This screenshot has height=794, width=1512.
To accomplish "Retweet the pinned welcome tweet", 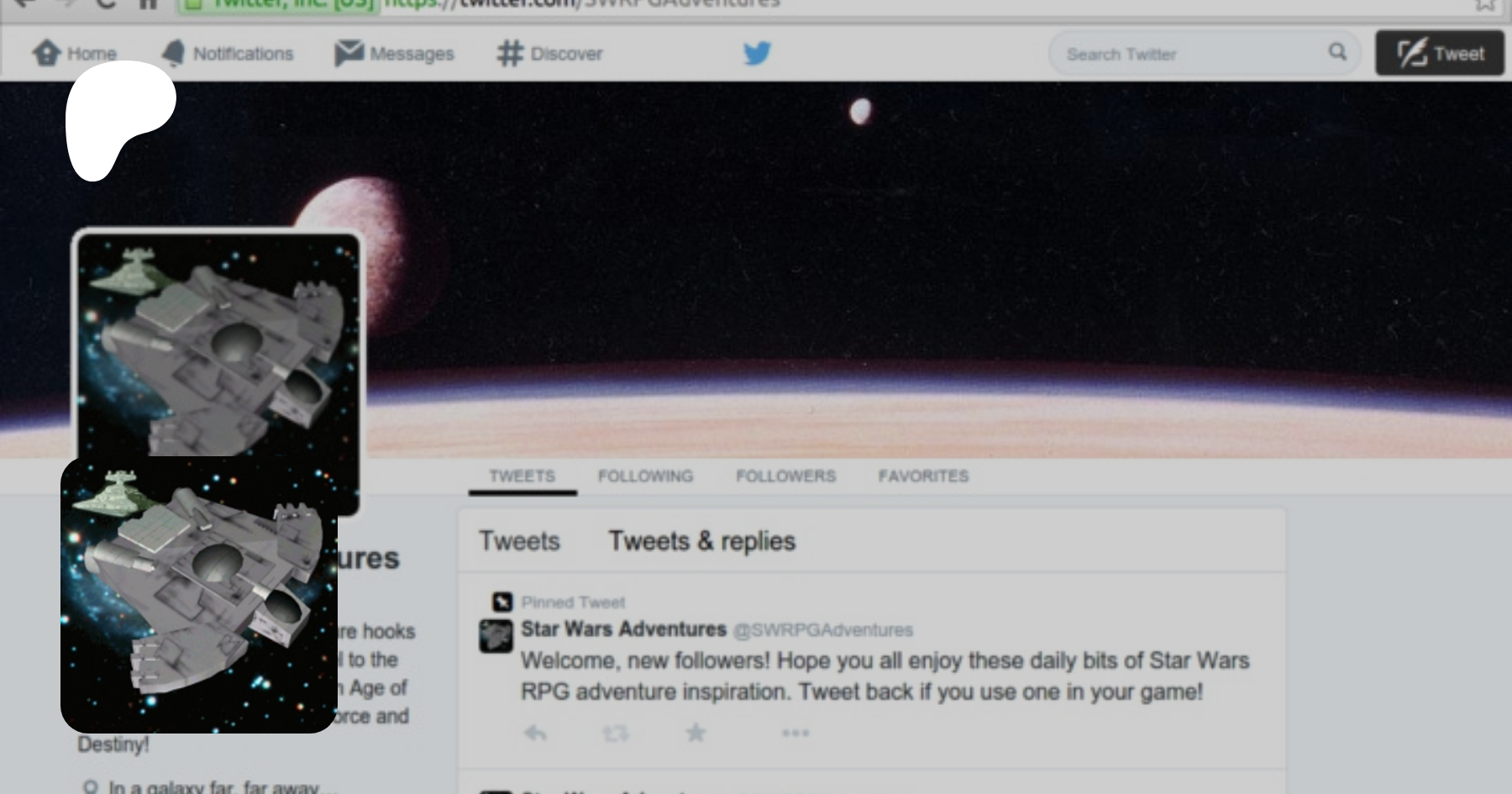I will click(x=615, y=734).
